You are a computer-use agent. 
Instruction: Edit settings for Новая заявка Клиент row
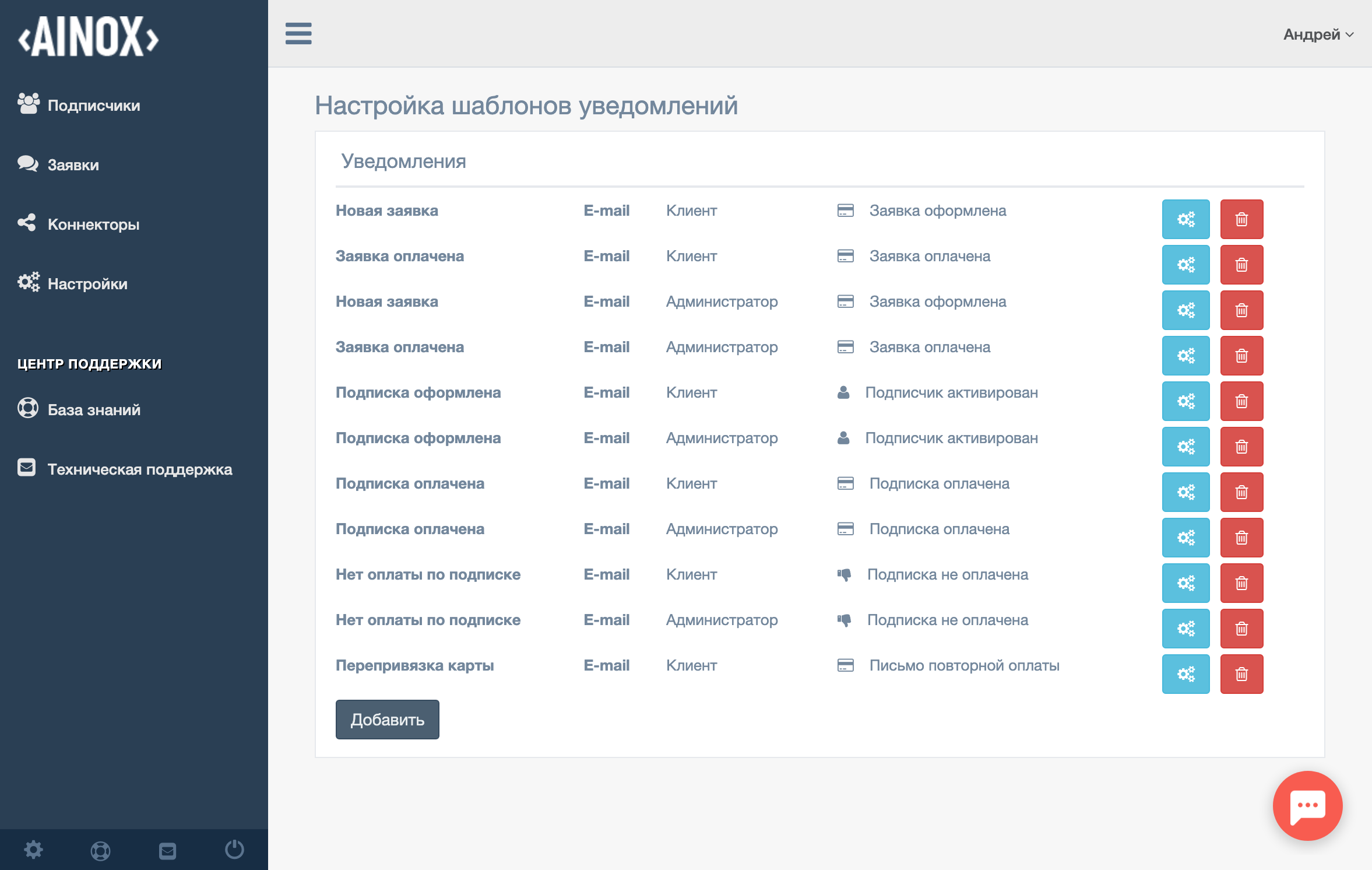(x=1185, y=219)
